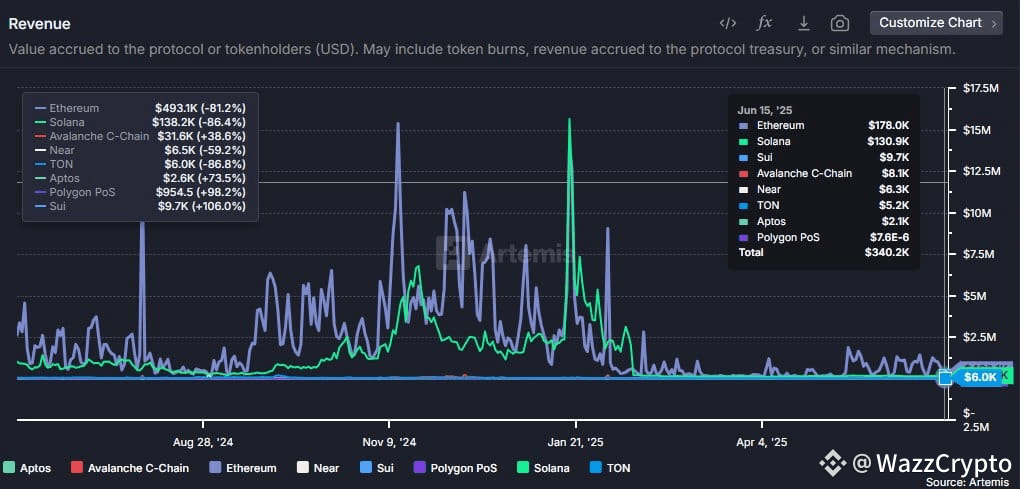Image resolution: width=1020 pixels, height=489 pixels.
Task: Click Near $6.5K (-59.2%) legend row
Action: [x=141, y=150]
